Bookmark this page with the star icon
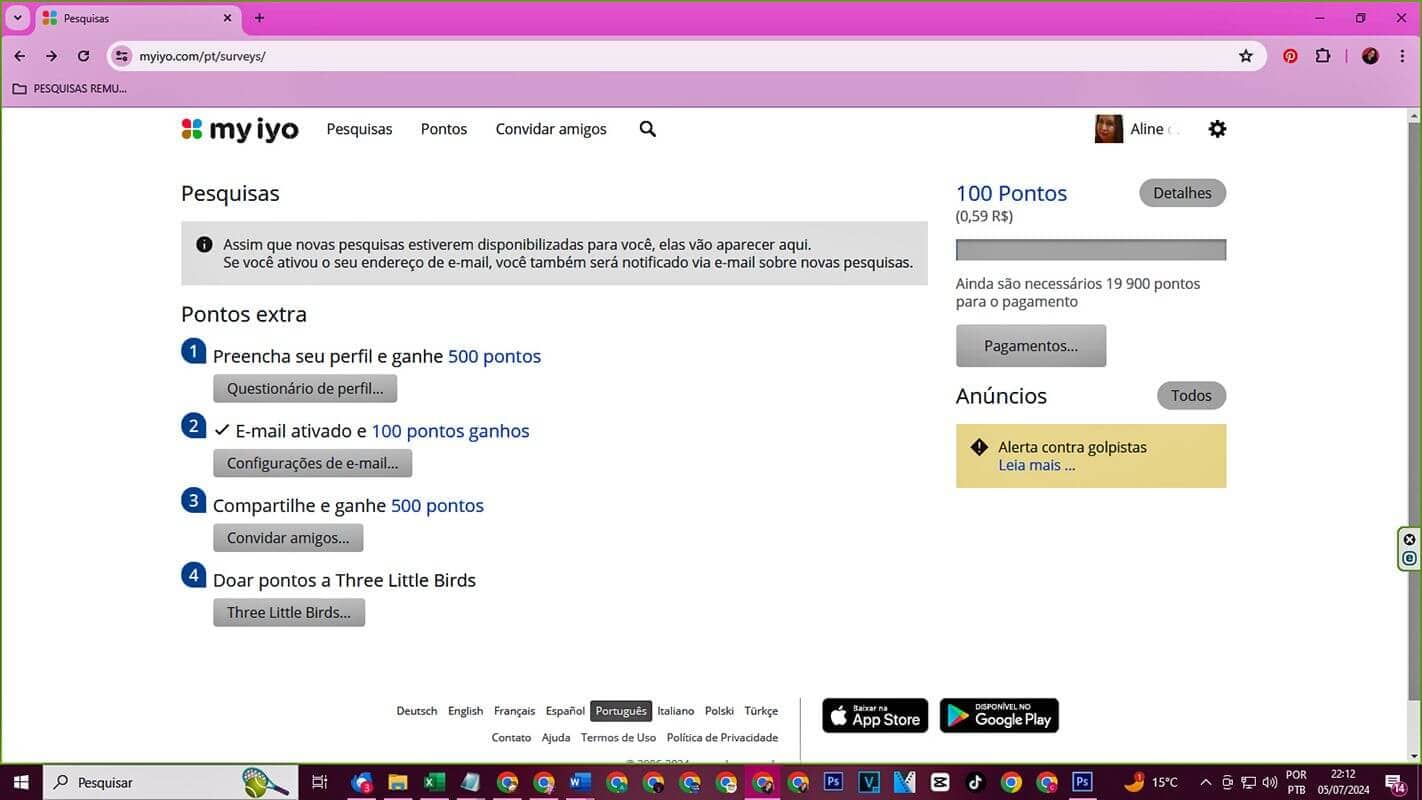 tap(1246, 56)
